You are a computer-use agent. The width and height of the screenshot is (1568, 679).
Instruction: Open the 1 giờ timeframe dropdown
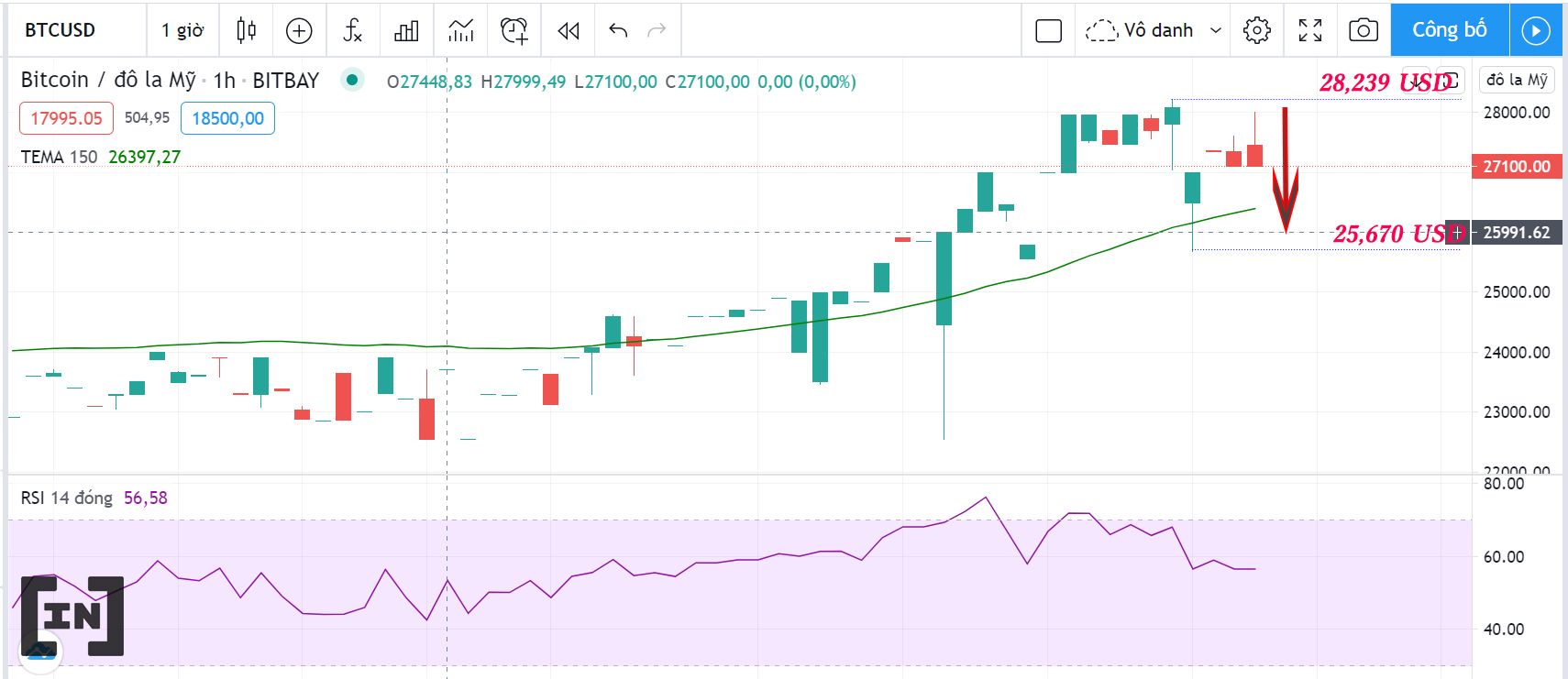(182, 29)
